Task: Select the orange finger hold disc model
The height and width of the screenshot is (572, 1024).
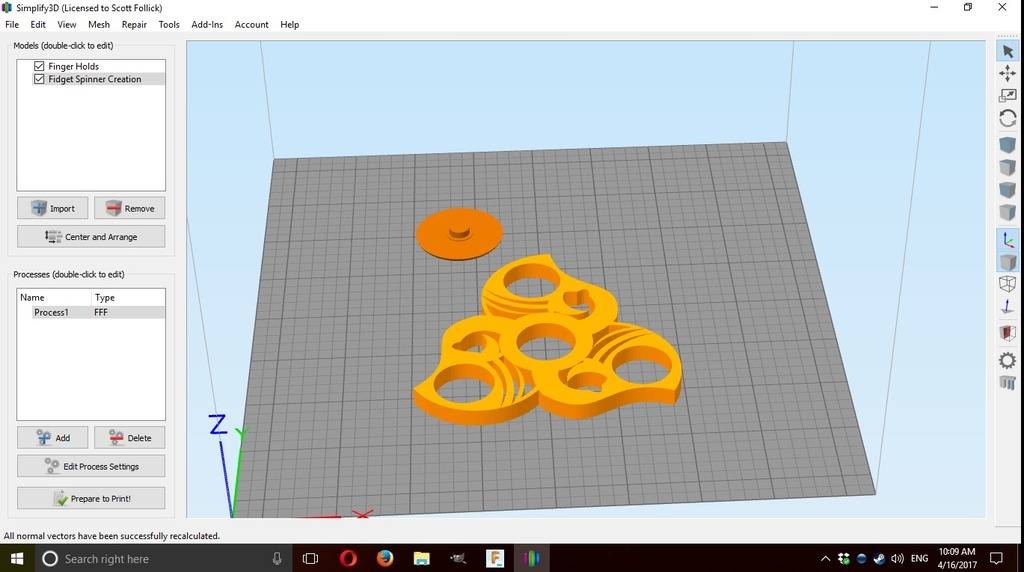Action: coord(459,234)
